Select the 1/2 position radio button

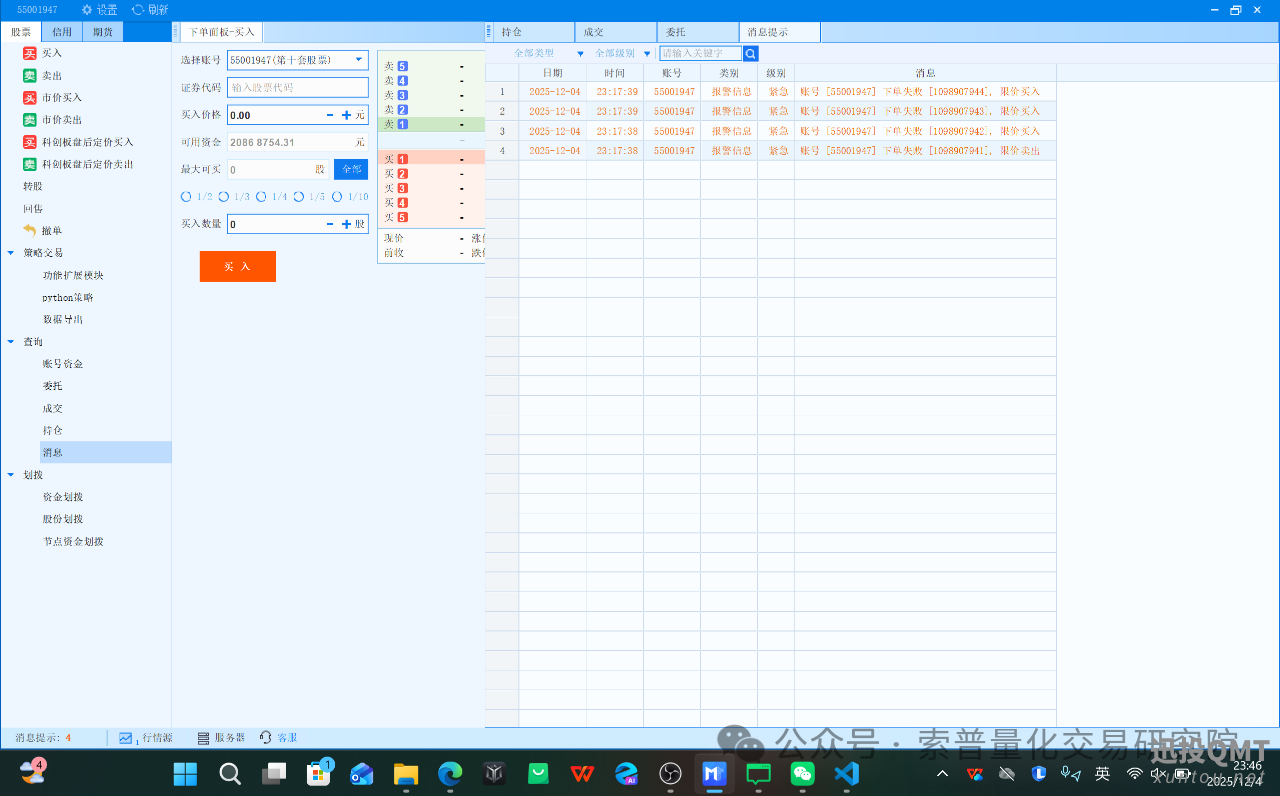point(186,197)
